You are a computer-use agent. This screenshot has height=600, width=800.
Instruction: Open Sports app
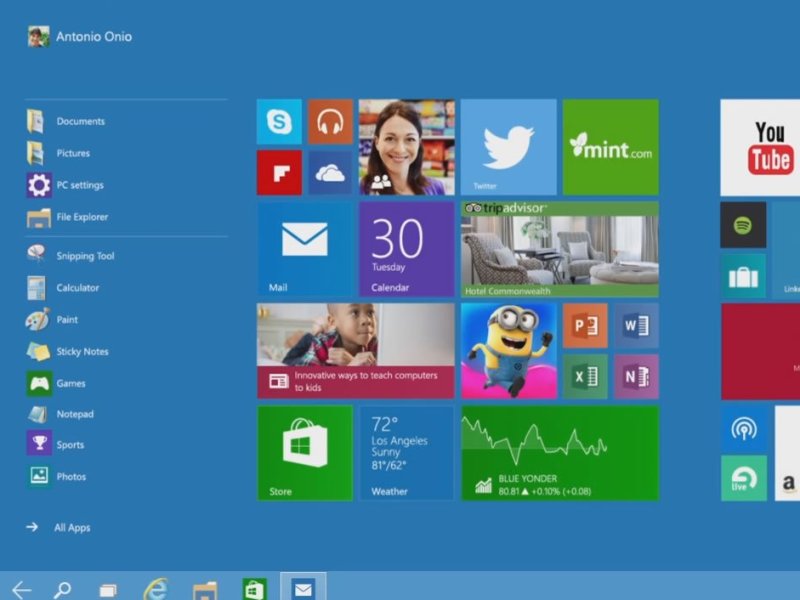[55, 444]
